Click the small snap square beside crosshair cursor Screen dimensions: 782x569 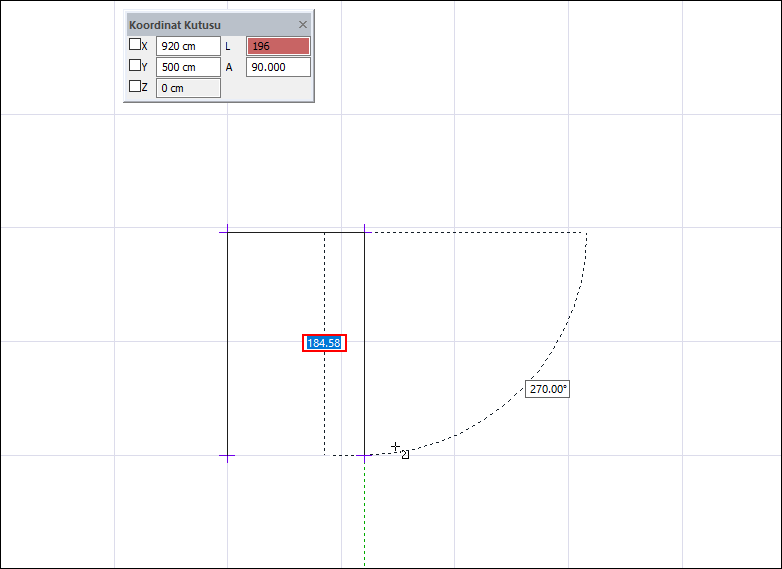(x=405, y=454)
